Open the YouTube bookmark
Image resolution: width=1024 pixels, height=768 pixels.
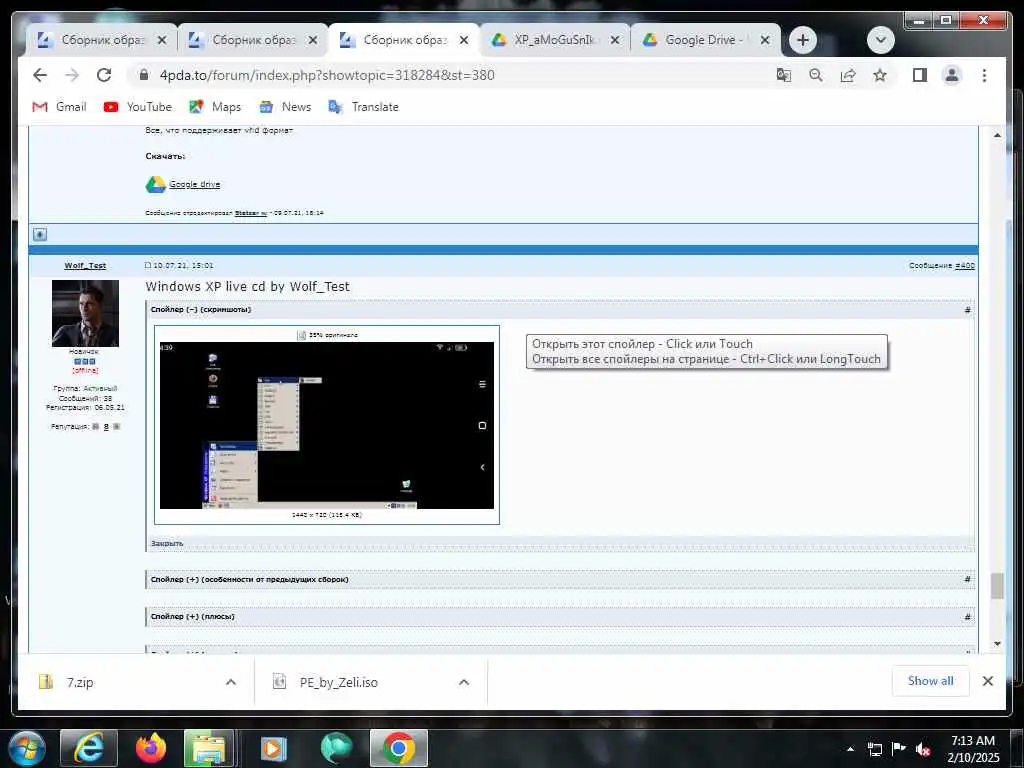click(x=138, y=106)
